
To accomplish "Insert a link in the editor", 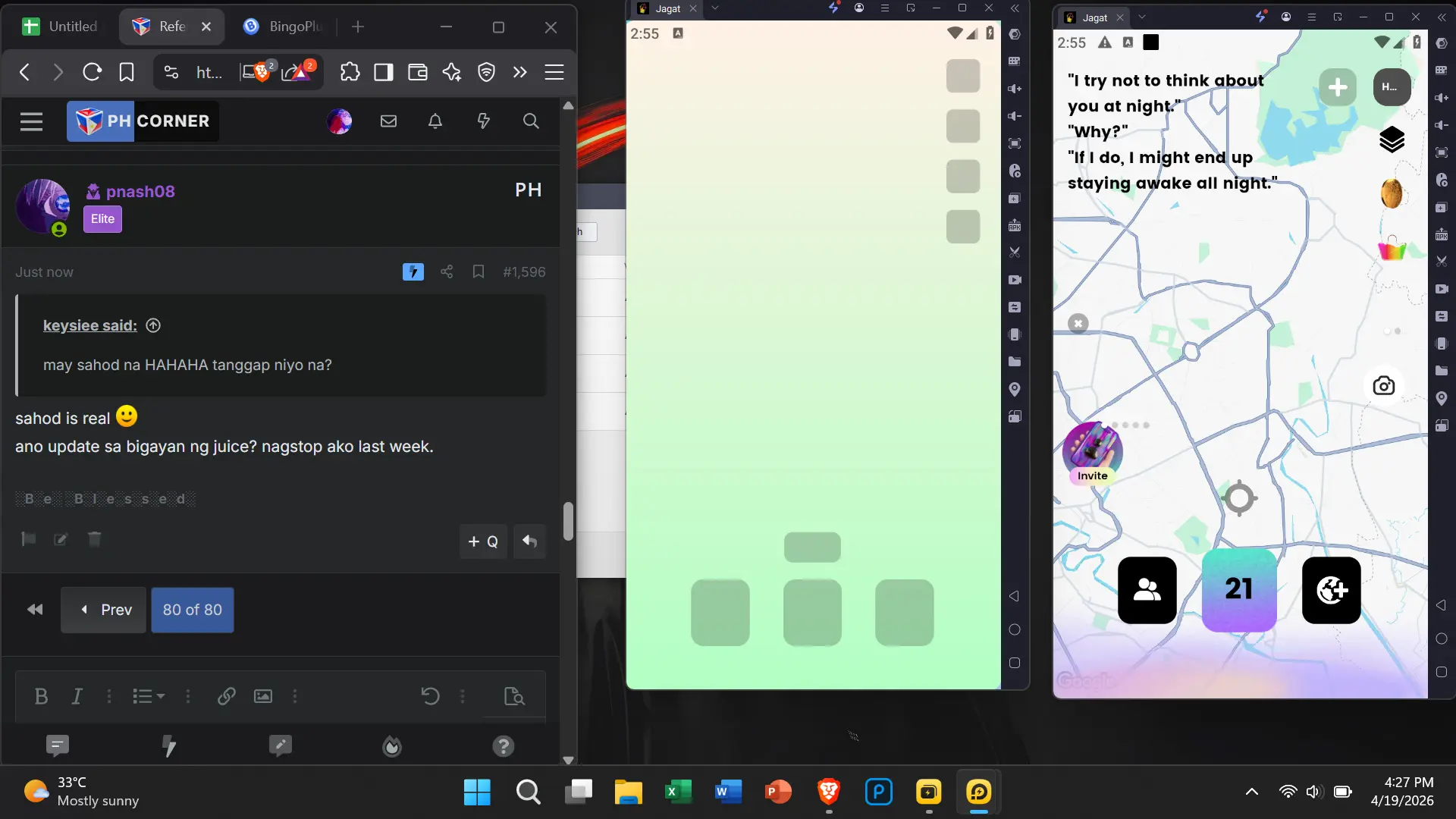I will pos(226,696).
